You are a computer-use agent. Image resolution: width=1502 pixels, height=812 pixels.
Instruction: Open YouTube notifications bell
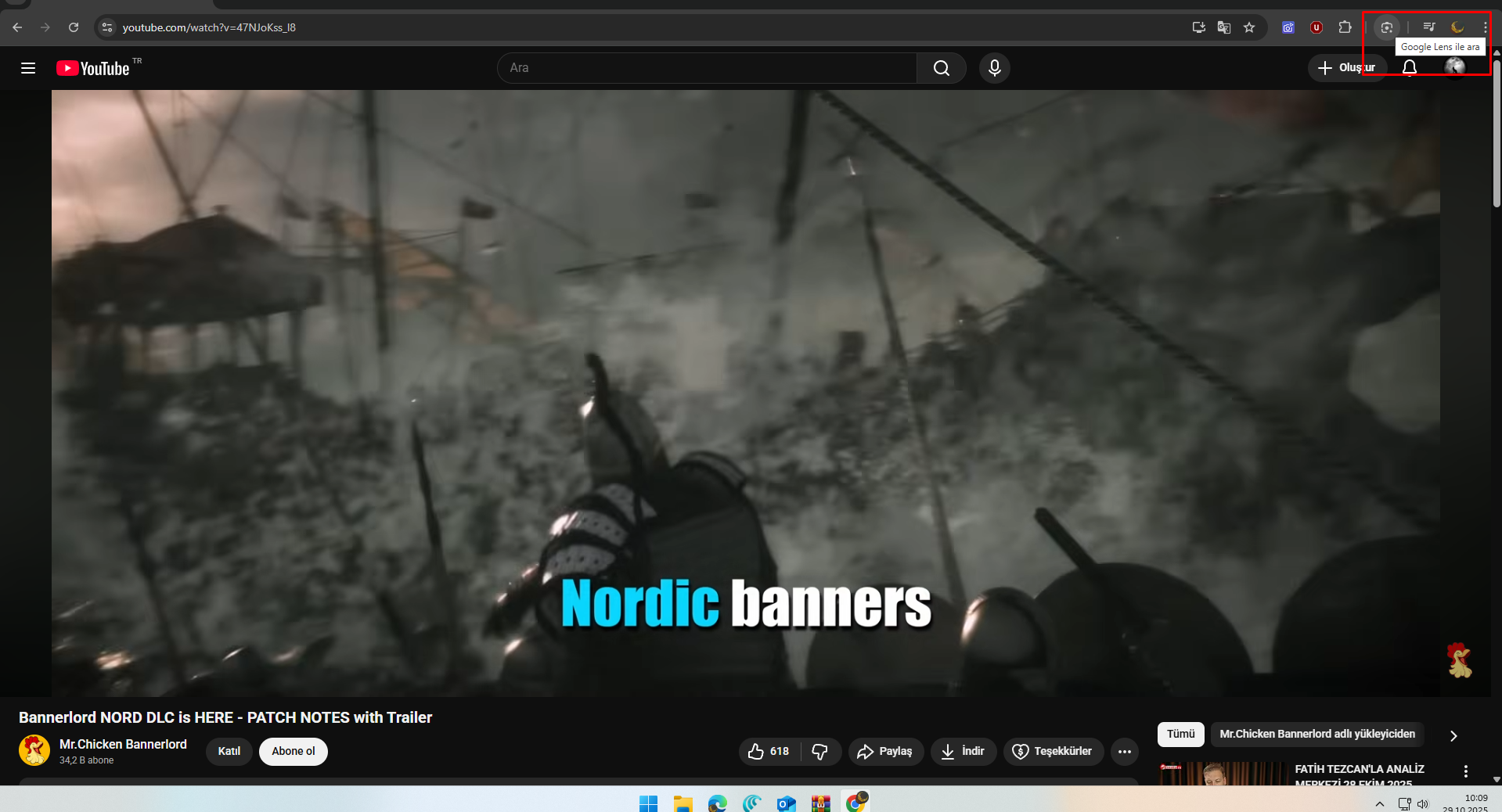click(x=1410, y=68)
